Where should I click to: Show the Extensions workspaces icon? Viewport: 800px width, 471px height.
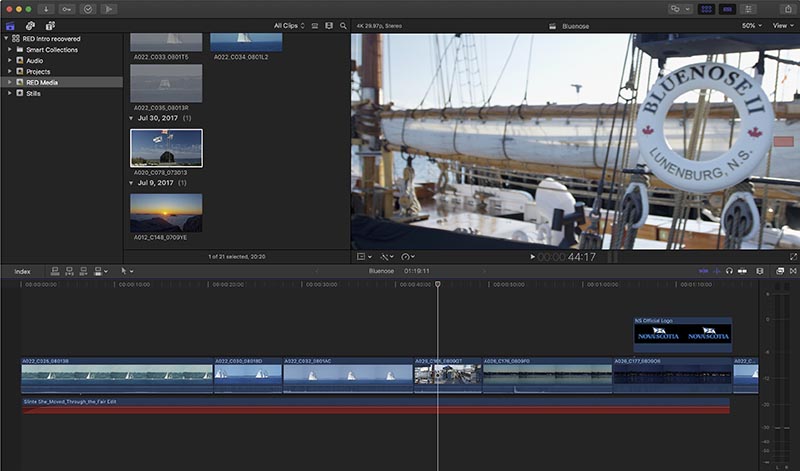[x=675, y=9]
